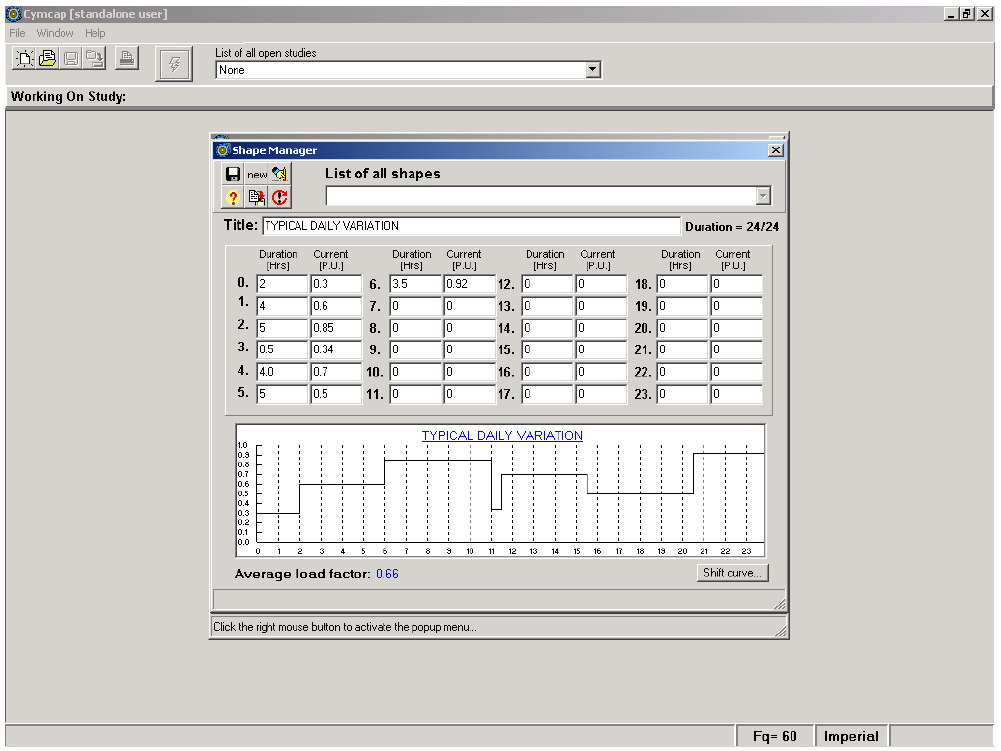The width and height of the screenshot is (1001, 751).
Task: Click row 18 Duration field
Action: 682,284
